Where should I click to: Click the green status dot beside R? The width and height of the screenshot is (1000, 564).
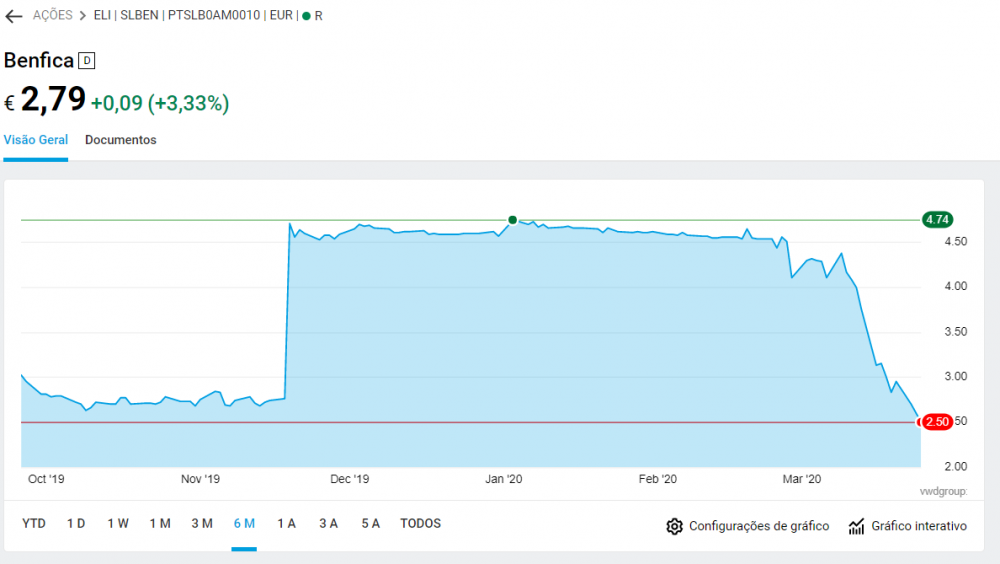306,16
